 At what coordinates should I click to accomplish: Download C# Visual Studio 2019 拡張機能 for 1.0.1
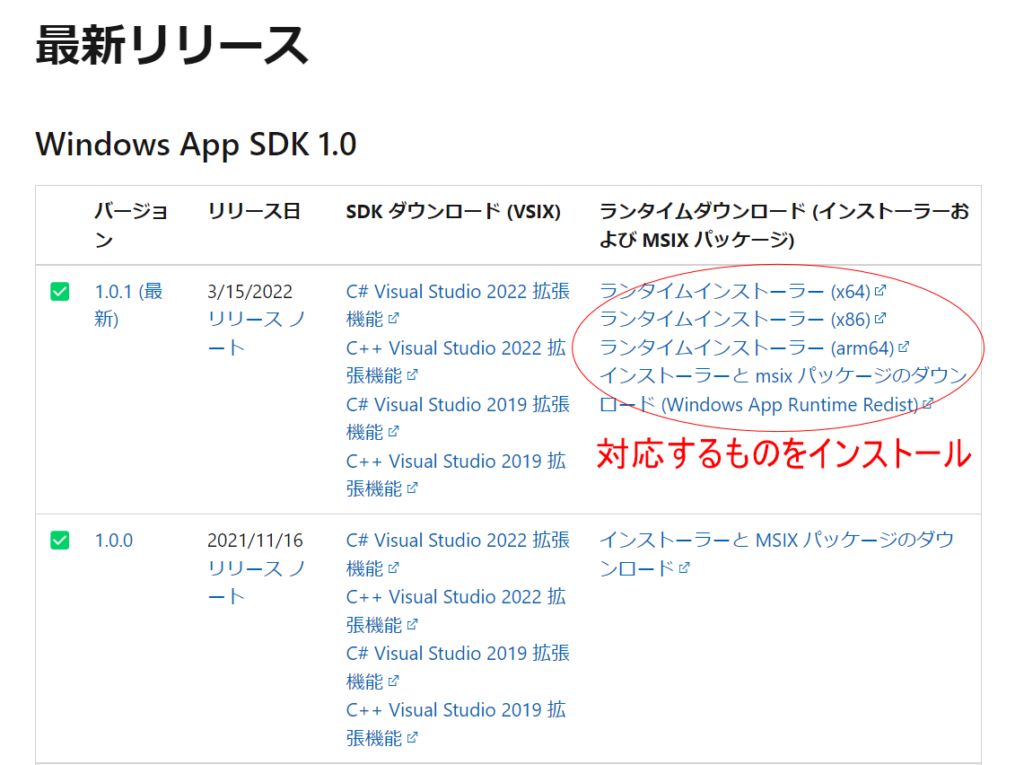tap(458, 418)
